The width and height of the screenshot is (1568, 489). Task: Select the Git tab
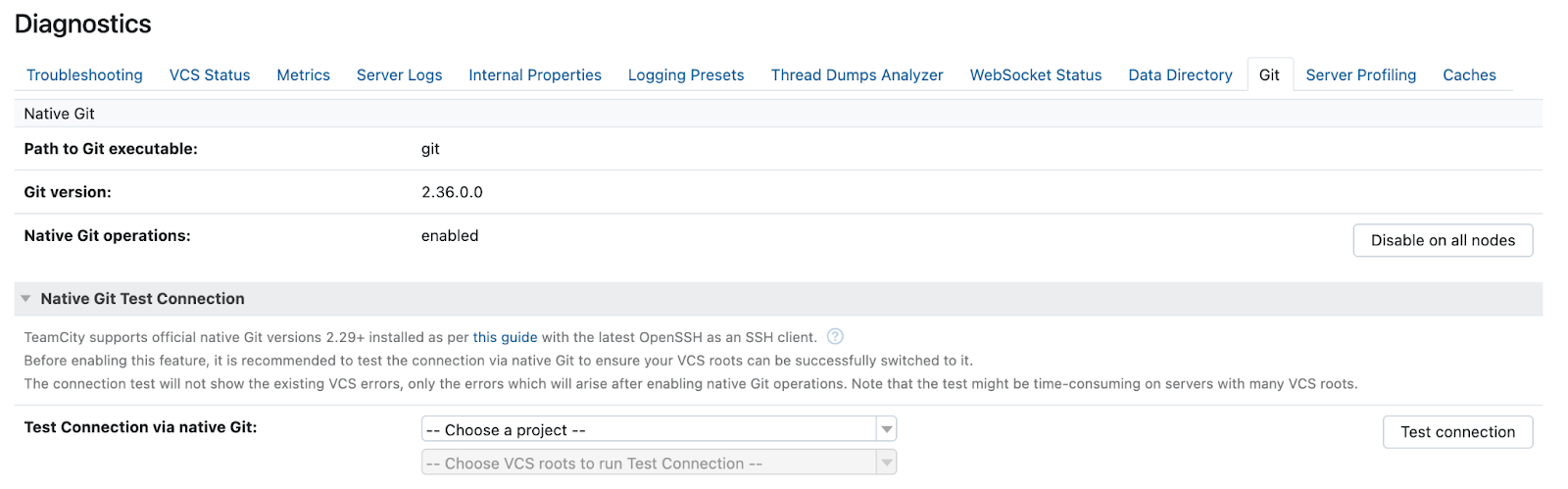pos(1269,74)
